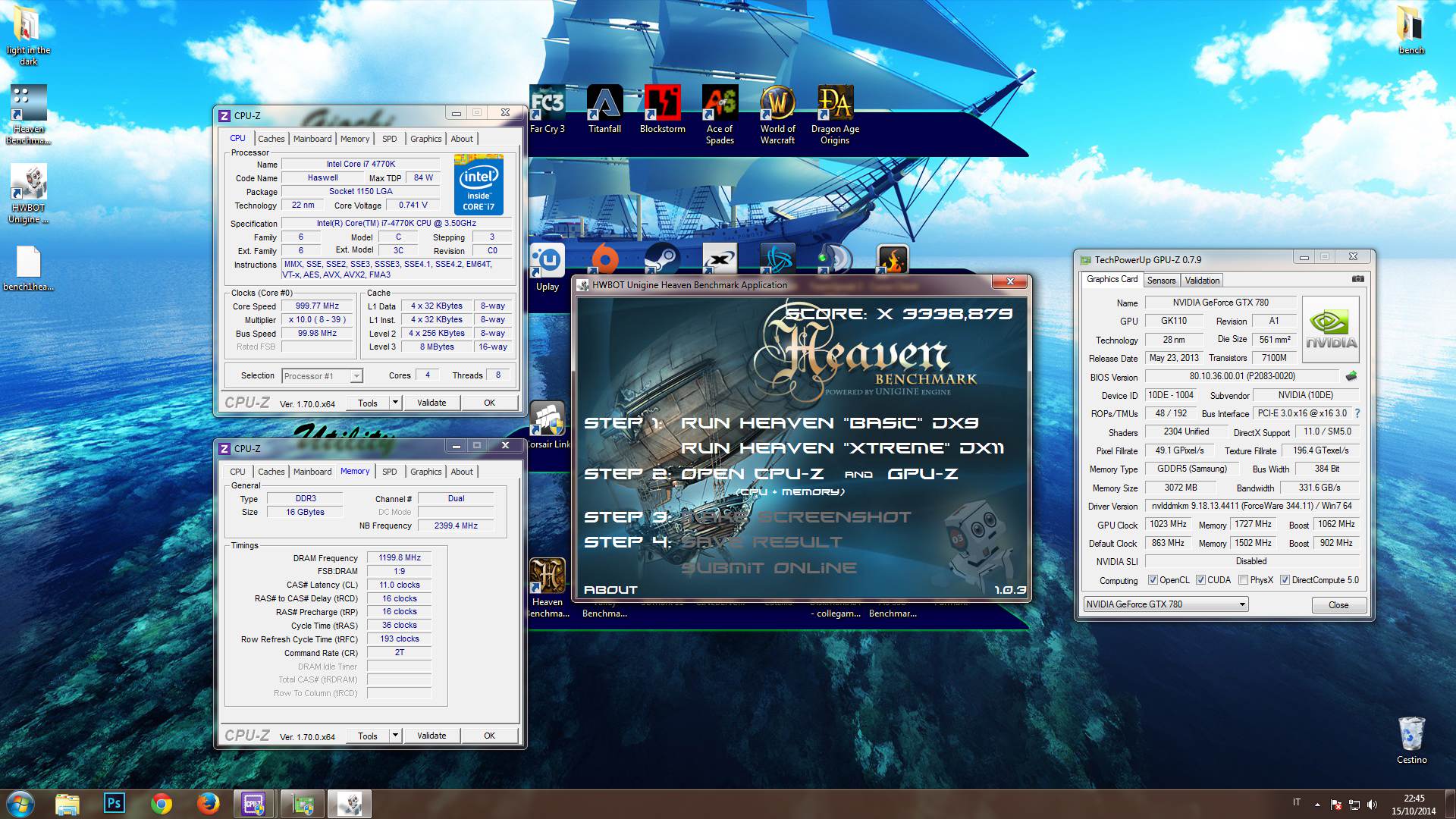Viewport: 1456px width, 819px height.
Task: Open the Battle.net launcher desktop icon
Action: coord(777,259)
